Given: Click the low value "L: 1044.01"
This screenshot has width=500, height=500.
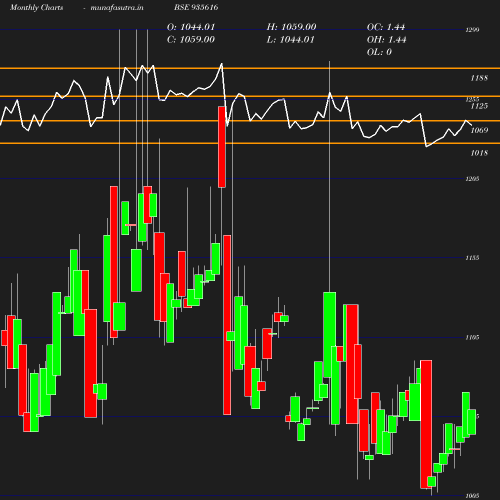Looking at the screenshot, I should click(x=290, y=40).
